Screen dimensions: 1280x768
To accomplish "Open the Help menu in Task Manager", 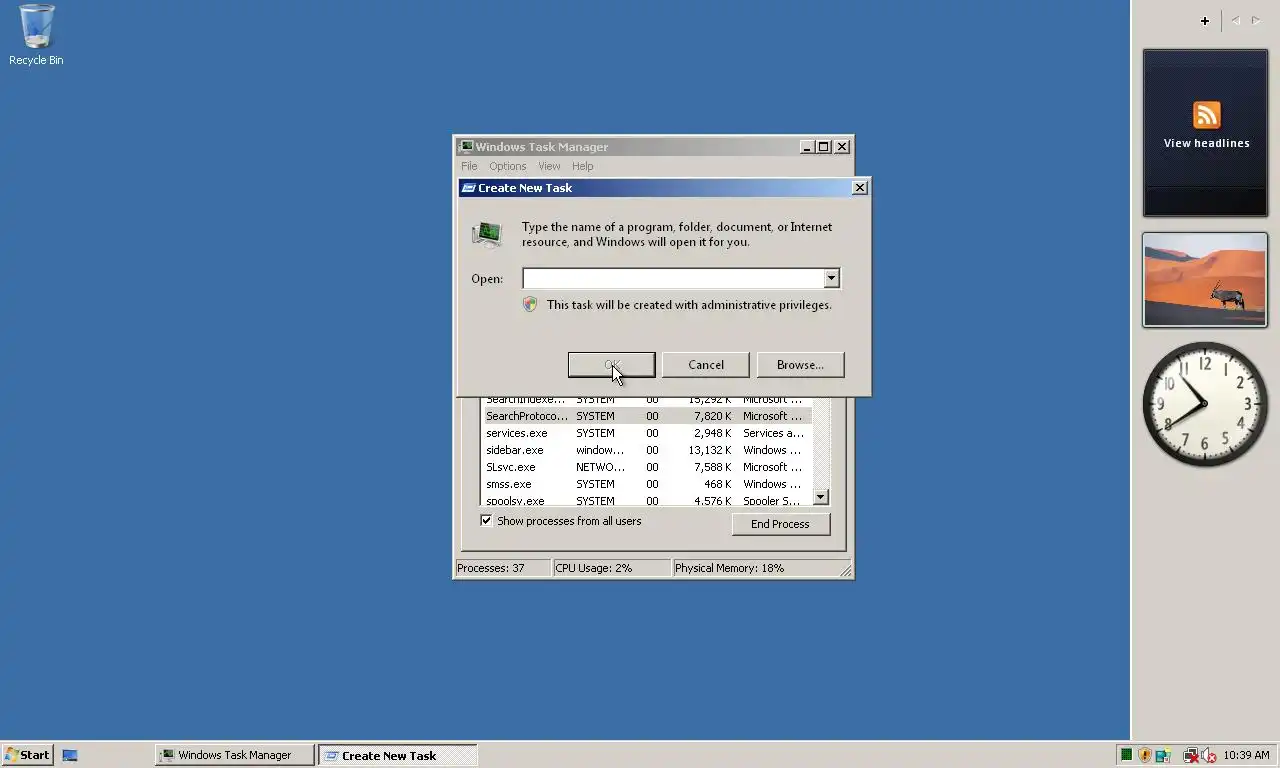I will coord(582,166).
